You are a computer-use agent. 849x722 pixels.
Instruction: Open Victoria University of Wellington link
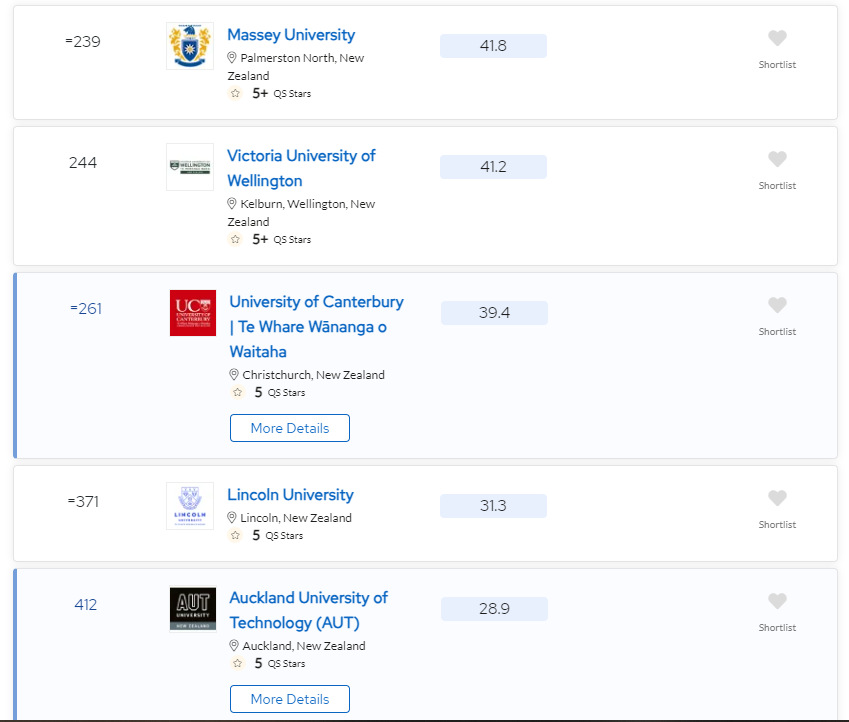[301, 168]
